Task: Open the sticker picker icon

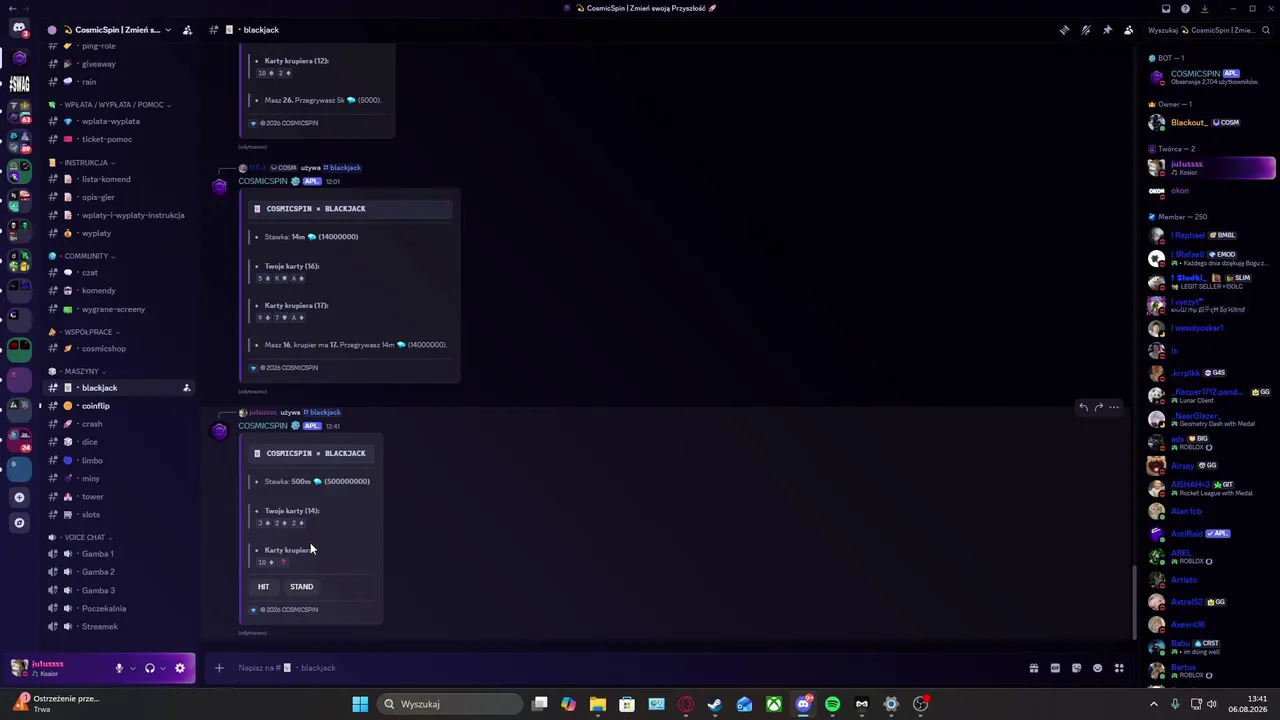Action: pyautogui.click(x=1076, y=668)
